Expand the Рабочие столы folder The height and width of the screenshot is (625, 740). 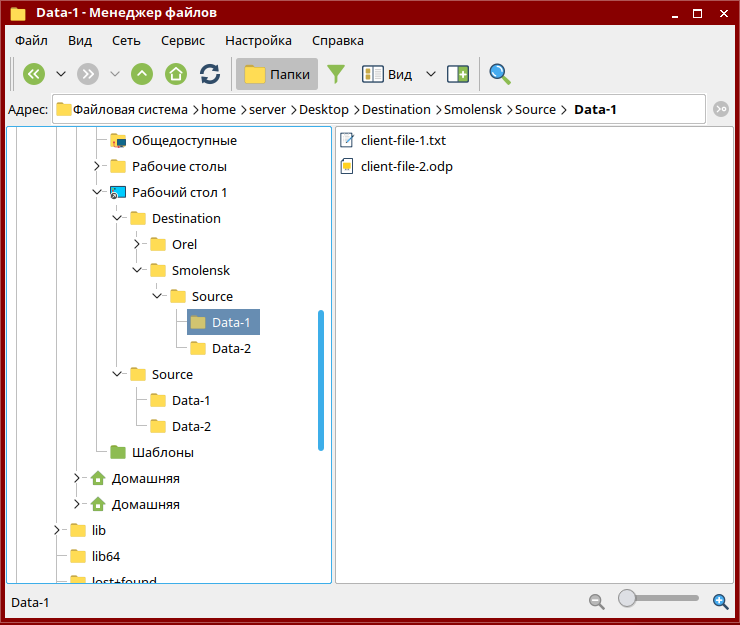97,166
